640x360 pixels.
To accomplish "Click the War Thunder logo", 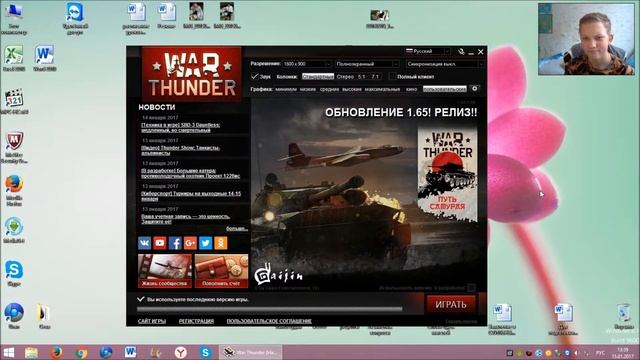I will coord(191,73).
